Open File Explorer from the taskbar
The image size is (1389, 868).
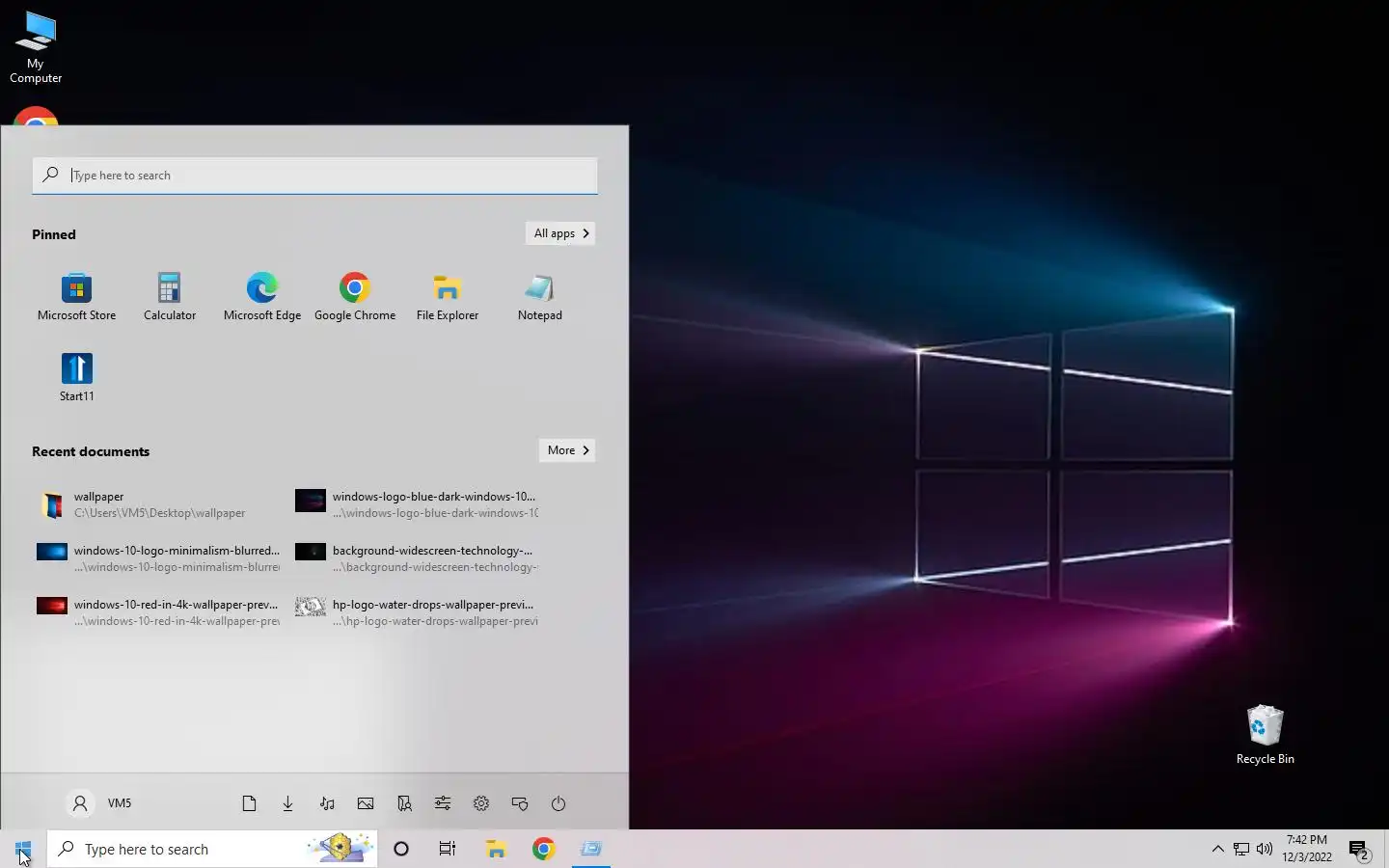click(496, 849)
